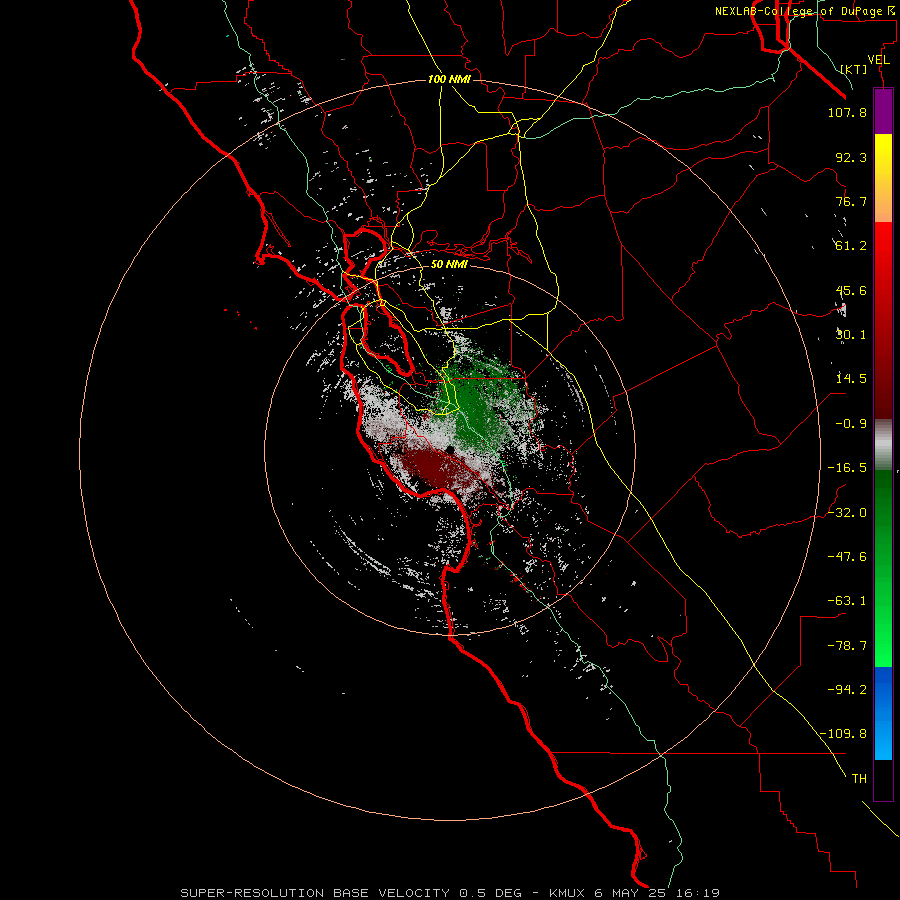The image size is (900, 900).
Task: Select the 107.8 velocity scale value
Action: [847, 112]
